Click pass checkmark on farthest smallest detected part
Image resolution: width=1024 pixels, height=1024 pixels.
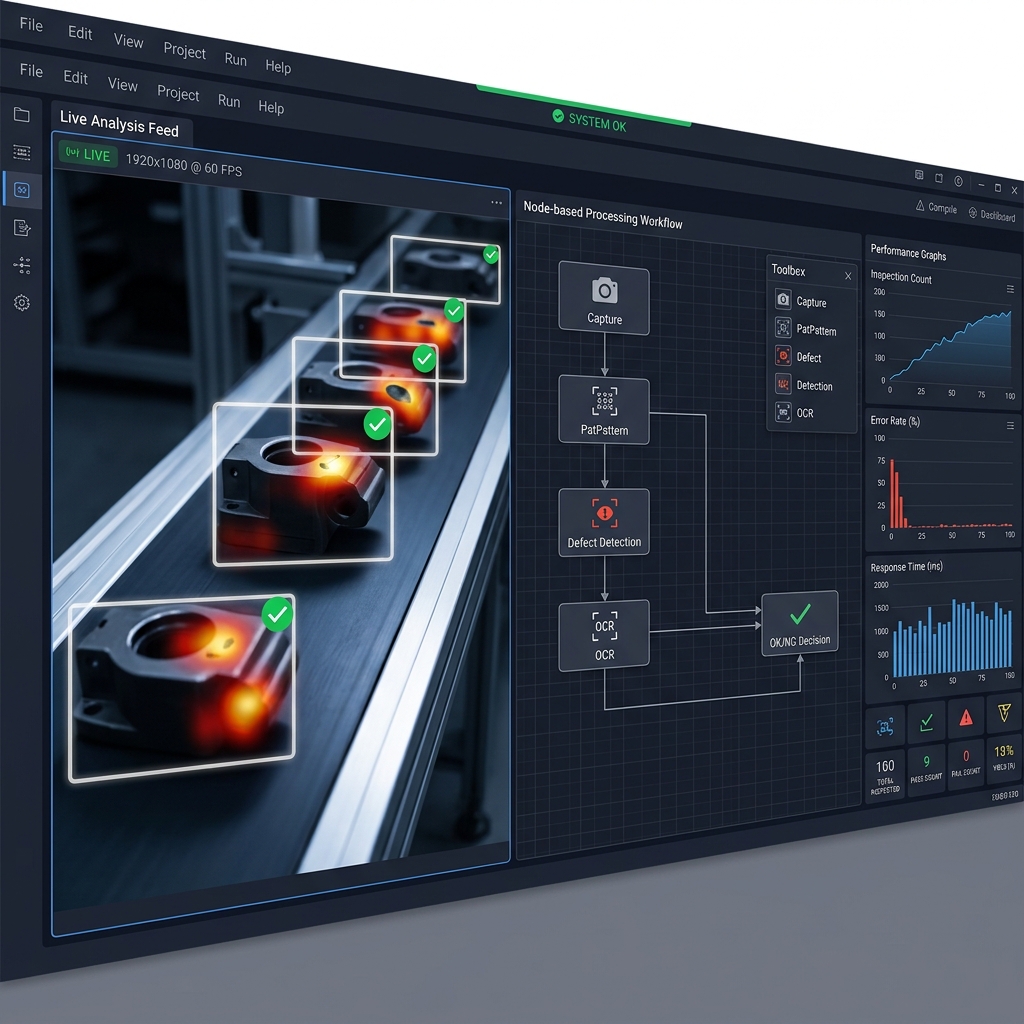pos(490,255)
